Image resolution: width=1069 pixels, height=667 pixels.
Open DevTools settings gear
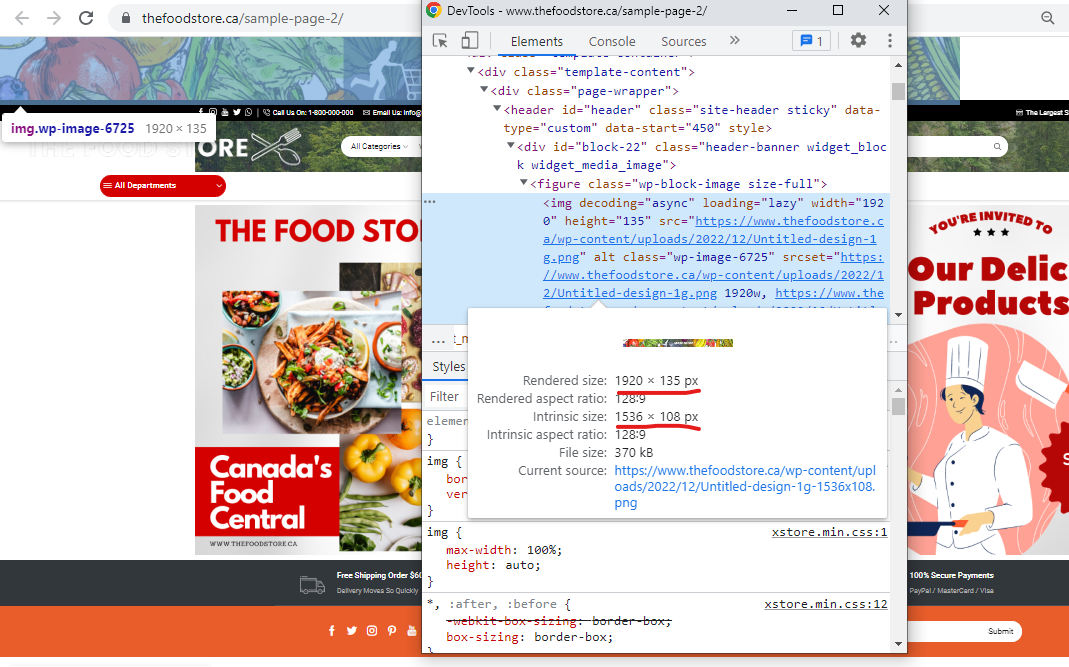coord(858,40)
